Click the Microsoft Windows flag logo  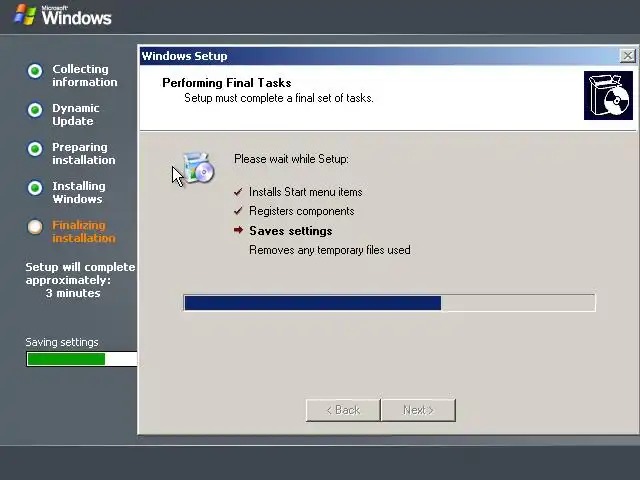click(25, 15)
